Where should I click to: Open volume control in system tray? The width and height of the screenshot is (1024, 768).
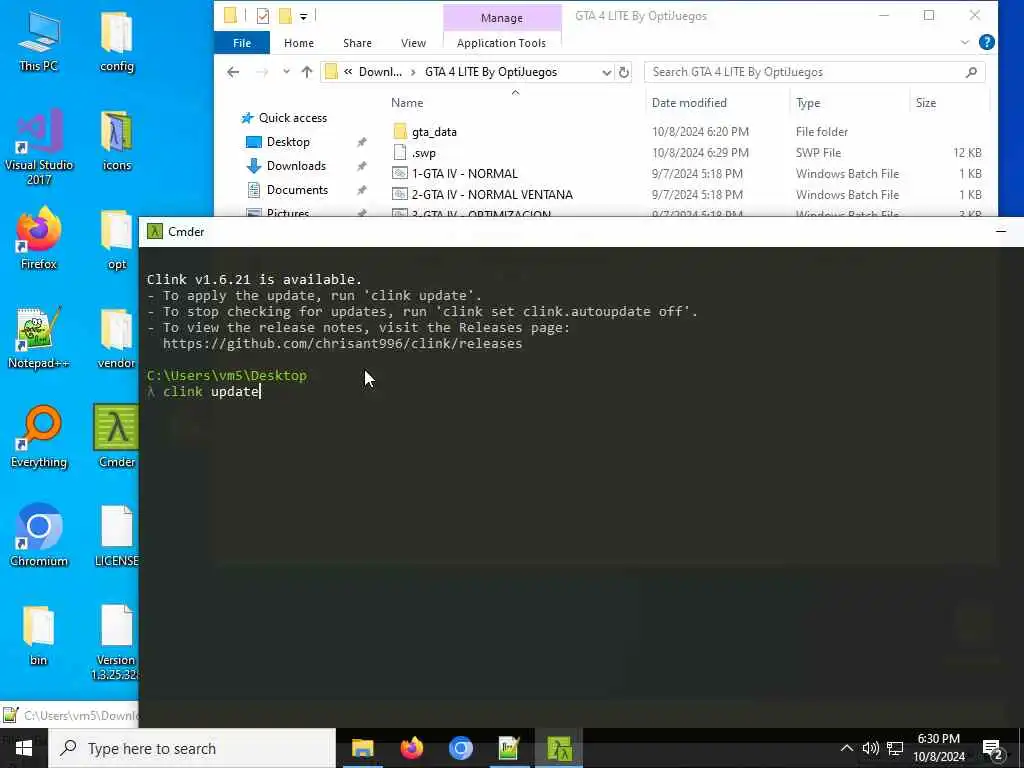(x=870, y=748)
